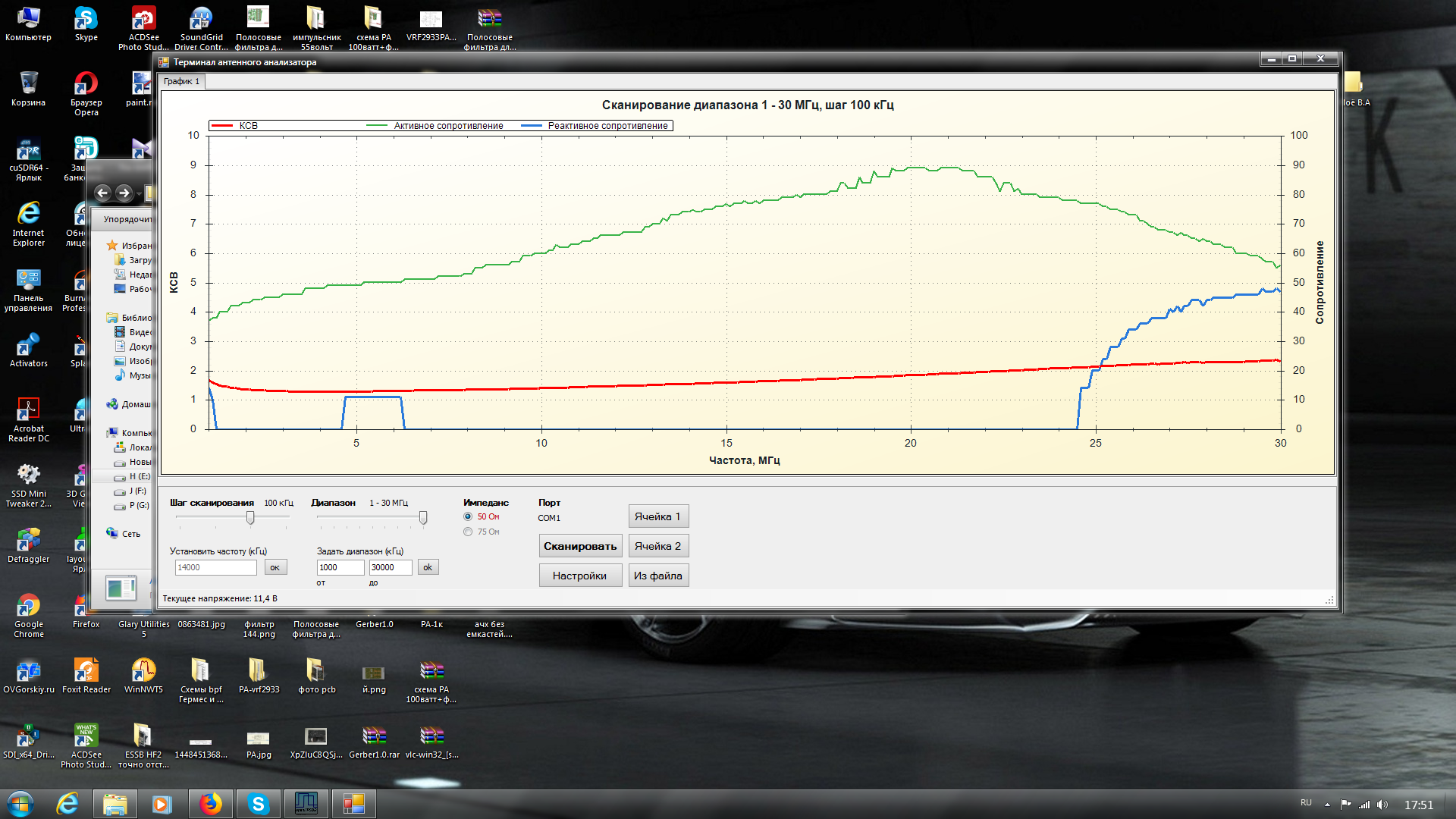The height and width of the screenshot is (819, 1456).
Task: Confirm range with ok button next to 30000
Action: pyautogui.click(x=428, y=567)
